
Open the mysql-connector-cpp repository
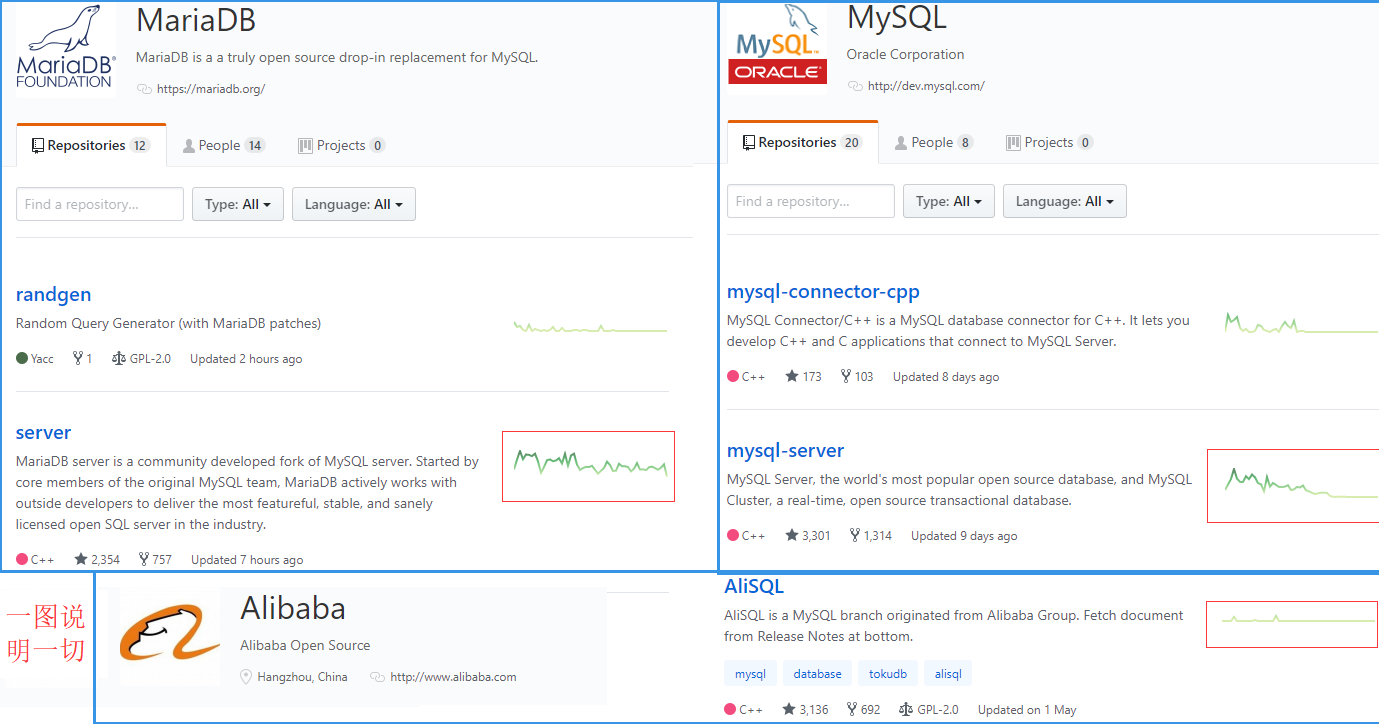click(x=824, y=292)
